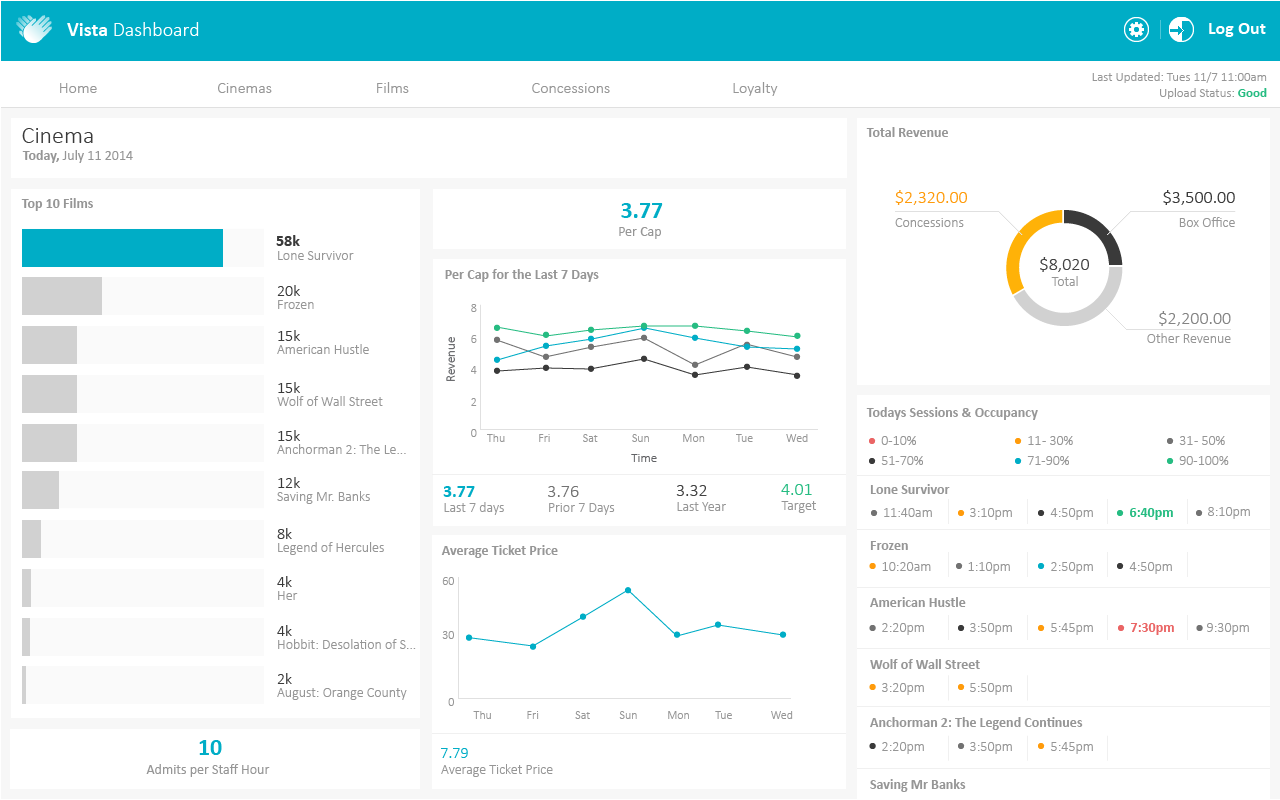This screenshot has height=800, width=1280.
Task: Click the 7.79 Average Ticket Price value
Action: tap(455, 753)
